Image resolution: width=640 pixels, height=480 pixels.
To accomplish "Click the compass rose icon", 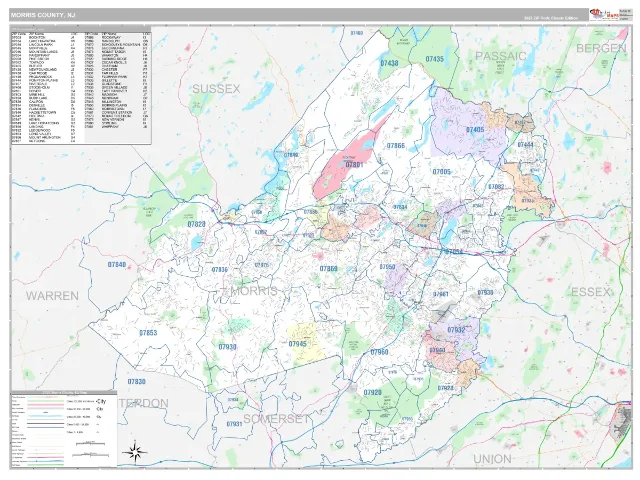I will coord(135,452).
